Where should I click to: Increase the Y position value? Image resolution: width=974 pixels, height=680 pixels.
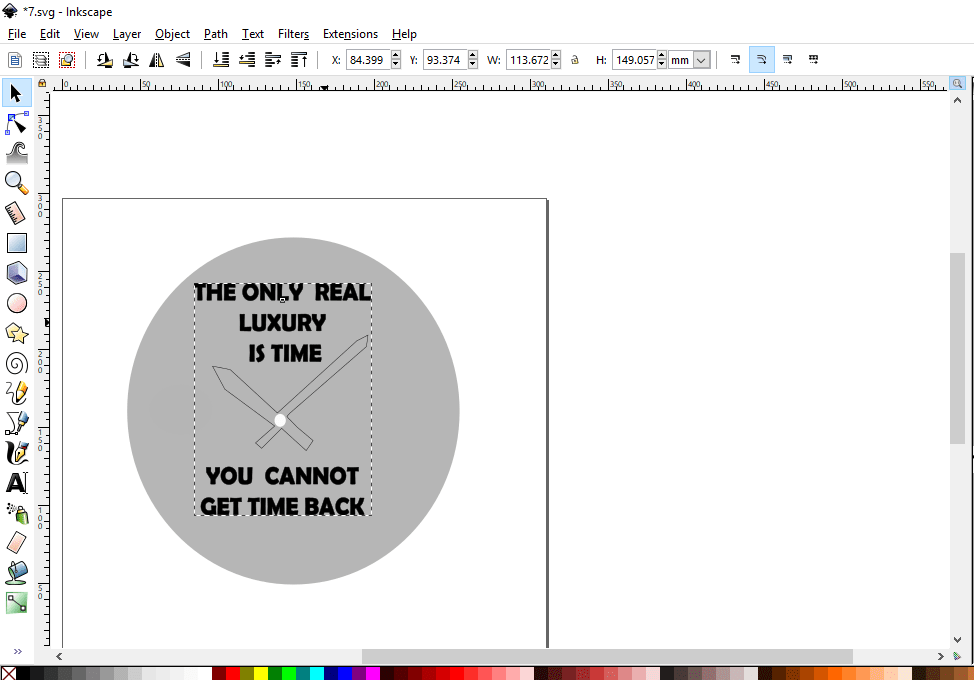473,55
